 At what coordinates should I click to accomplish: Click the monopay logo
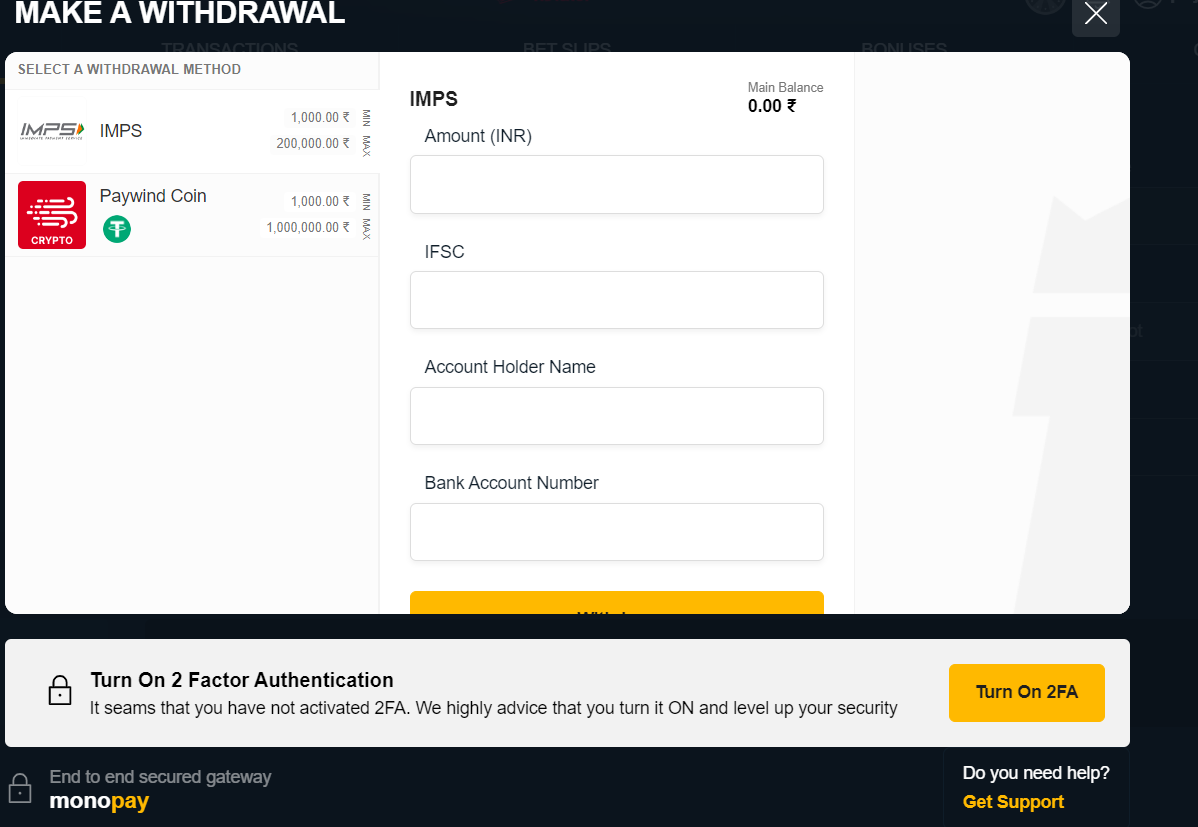point(99,801)
